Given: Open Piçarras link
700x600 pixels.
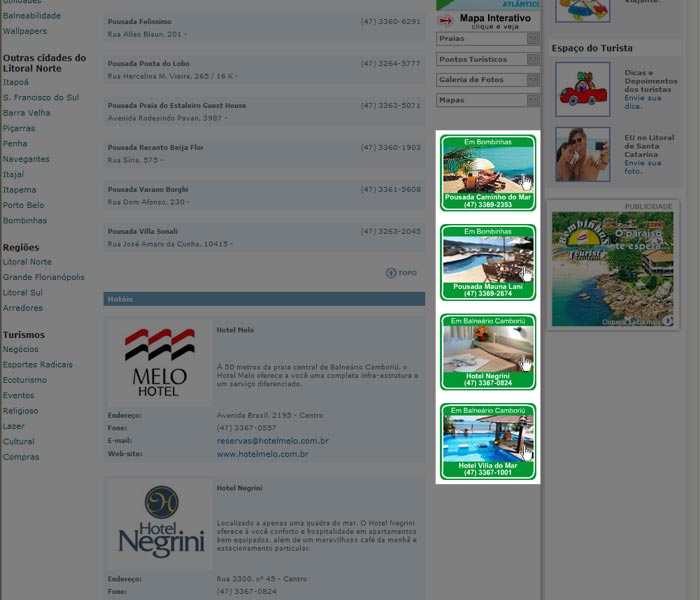Looking at the screenshot, I should (19, 128).
